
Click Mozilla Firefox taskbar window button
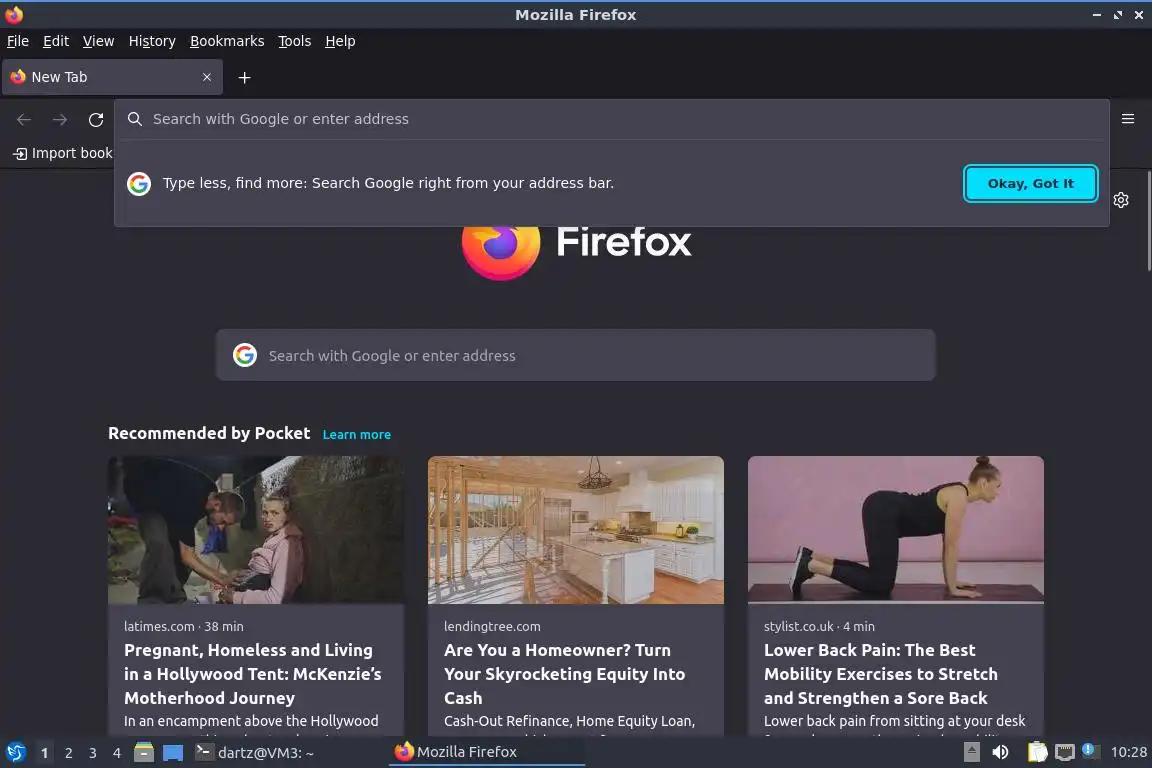point(486,752)
